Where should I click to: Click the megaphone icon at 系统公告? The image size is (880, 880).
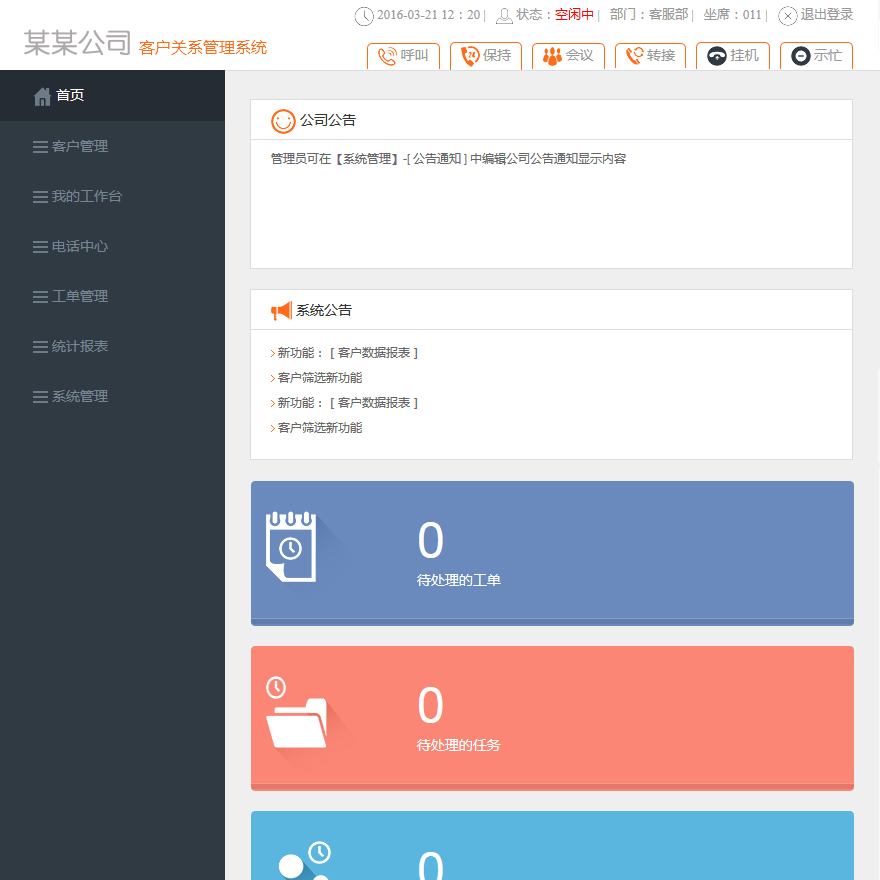pyautogui.click(x=281, y=310)
